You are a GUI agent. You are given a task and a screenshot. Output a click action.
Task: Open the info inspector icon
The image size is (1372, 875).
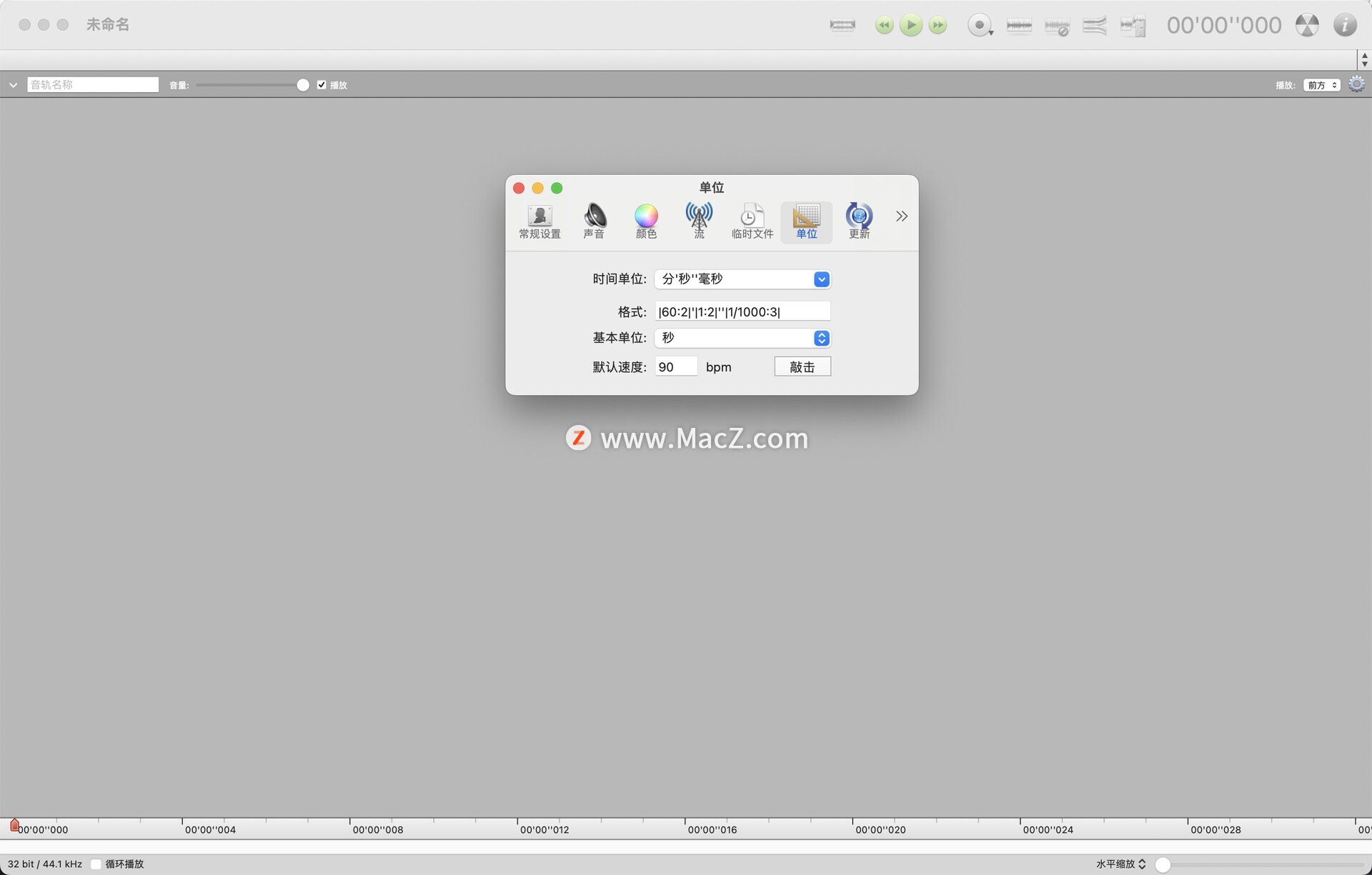pyautogui.click(x=1345, y=25)
